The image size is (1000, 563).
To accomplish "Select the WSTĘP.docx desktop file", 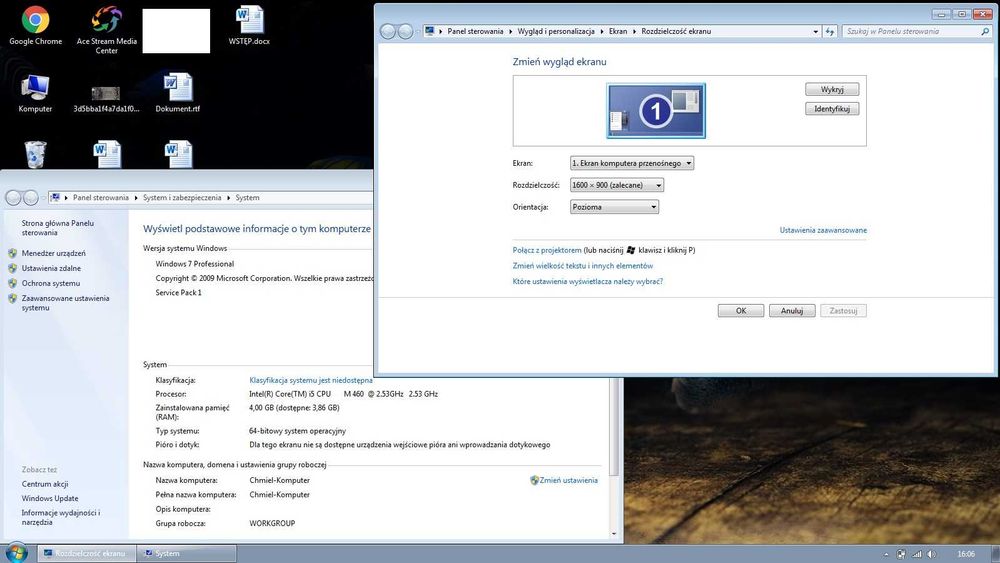I will (x=249, y=26).
